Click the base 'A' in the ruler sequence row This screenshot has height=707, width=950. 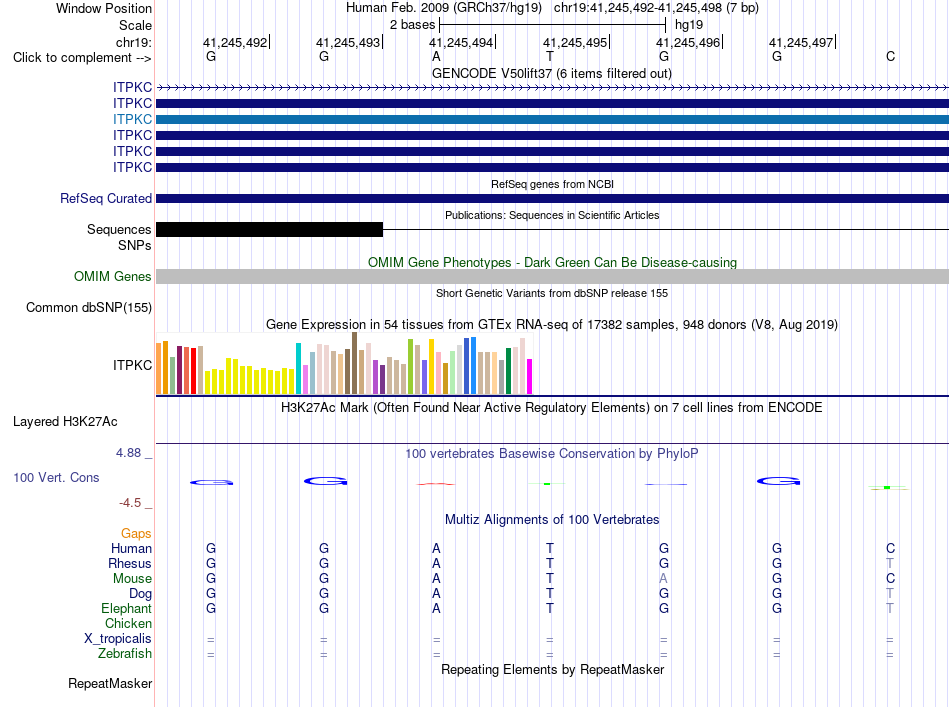[x=436, y=56]
